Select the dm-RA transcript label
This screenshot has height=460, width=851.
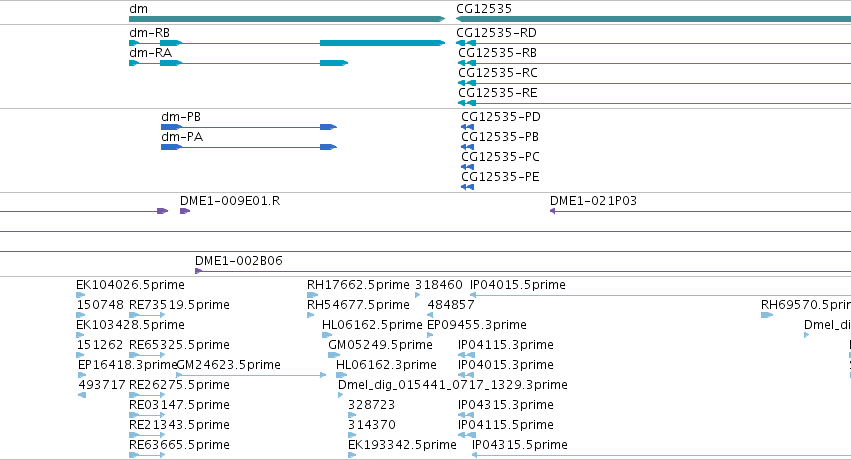150,53
